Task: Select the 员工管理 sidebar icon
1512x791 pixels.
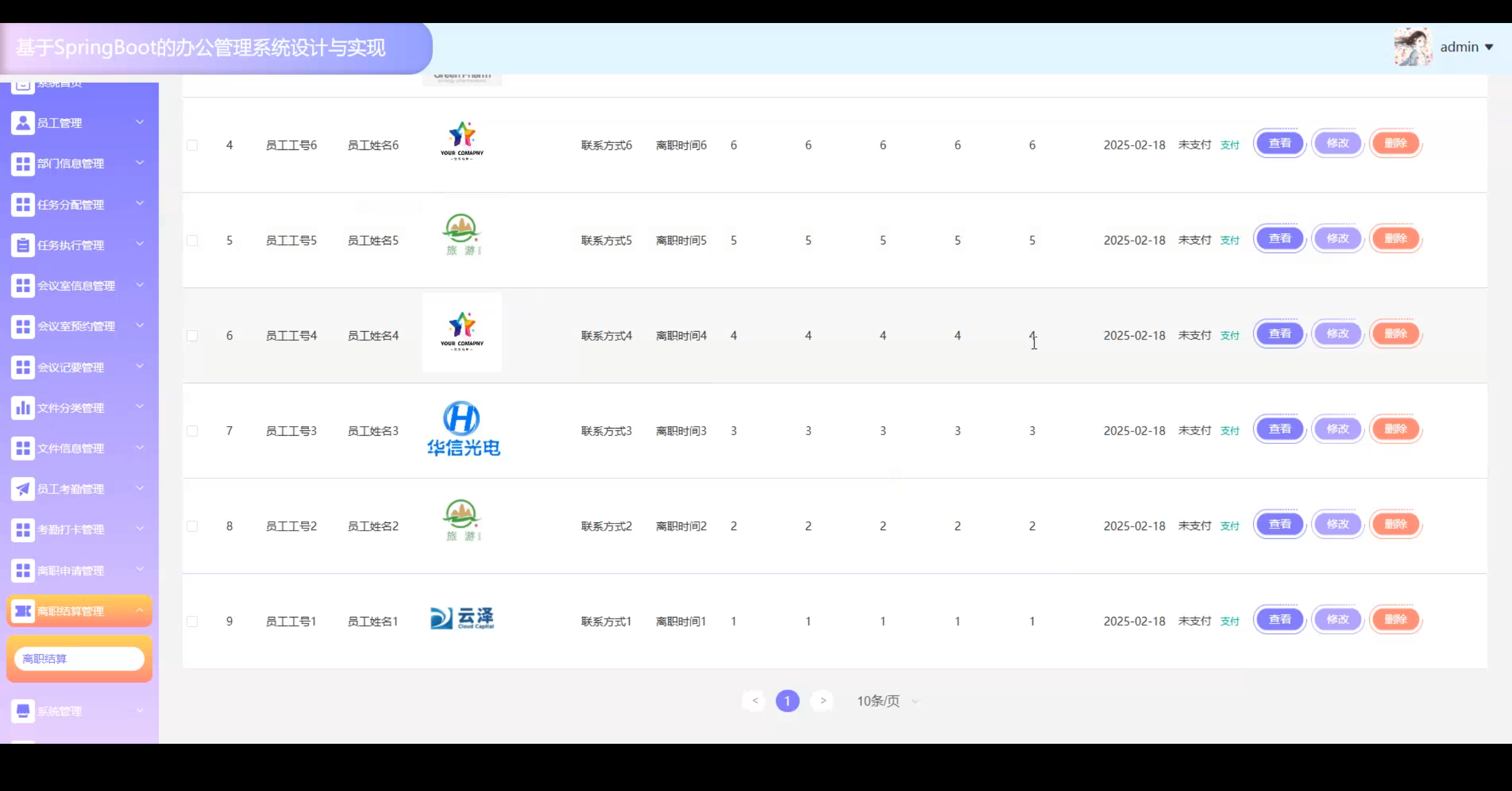Action: coord(23,123)
